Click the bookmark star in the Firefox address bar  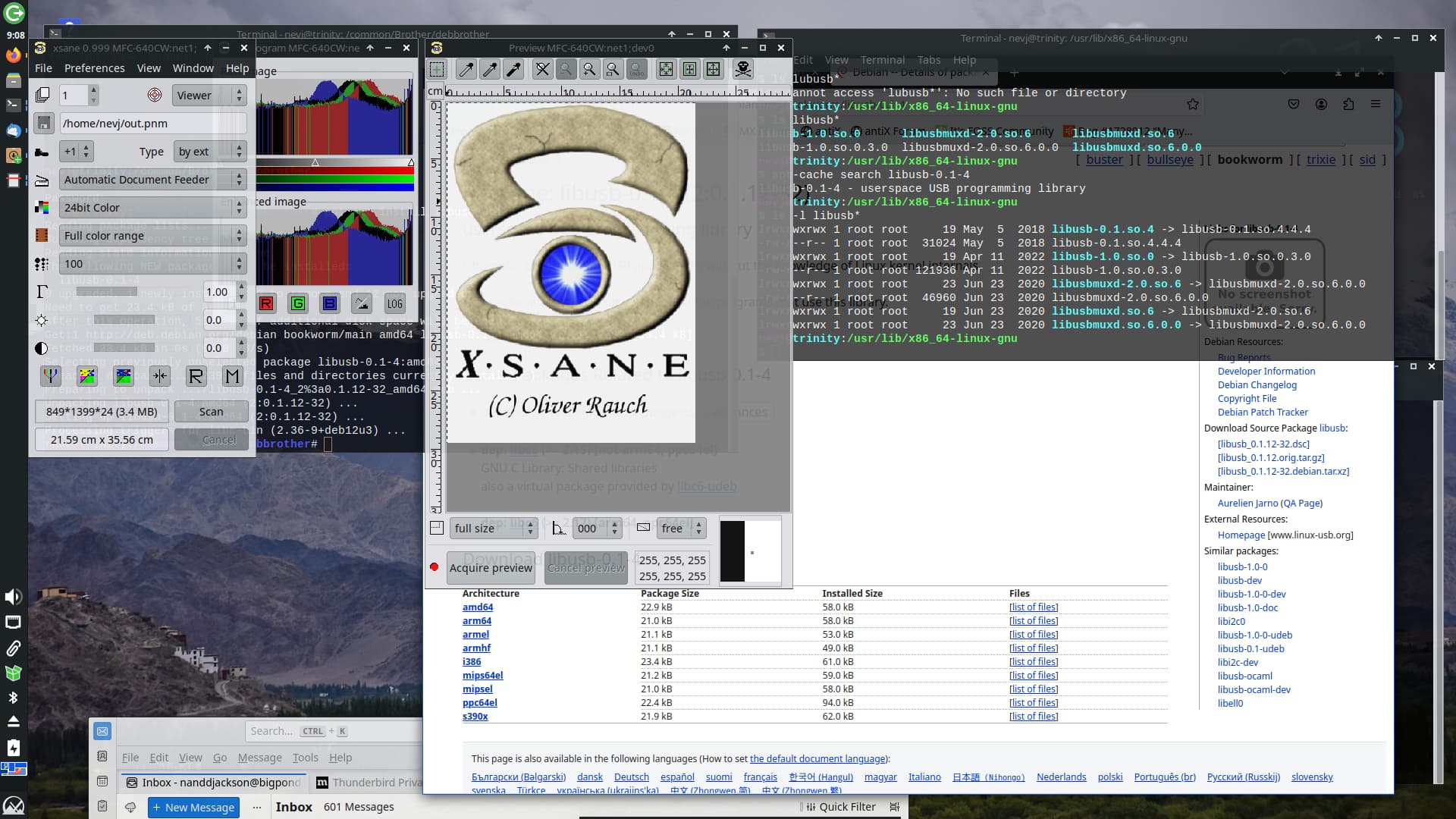(1193, 104)
